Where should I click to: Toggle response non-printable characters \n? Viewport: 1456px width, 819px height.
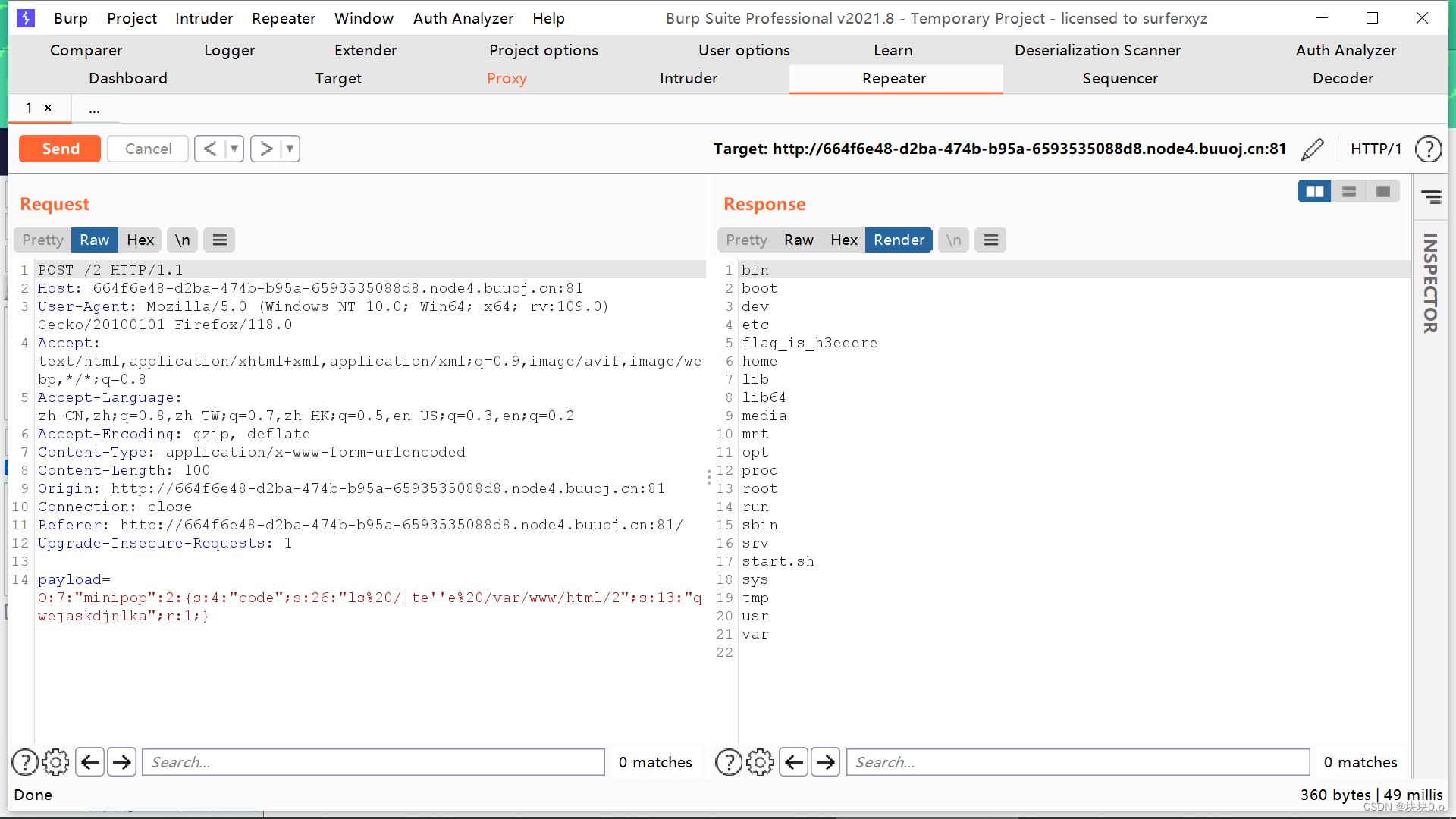[x=953, y=240]
